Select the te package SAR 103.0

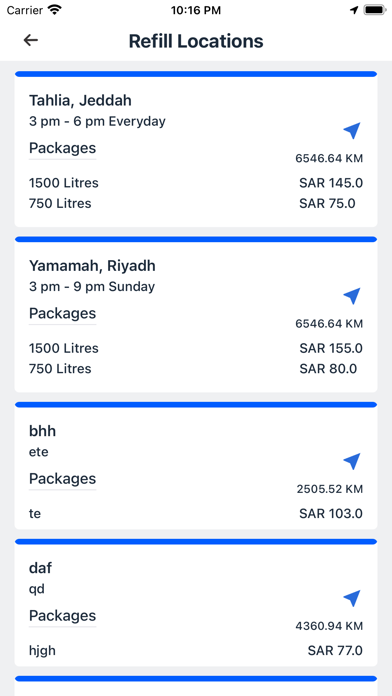(196, 514)
